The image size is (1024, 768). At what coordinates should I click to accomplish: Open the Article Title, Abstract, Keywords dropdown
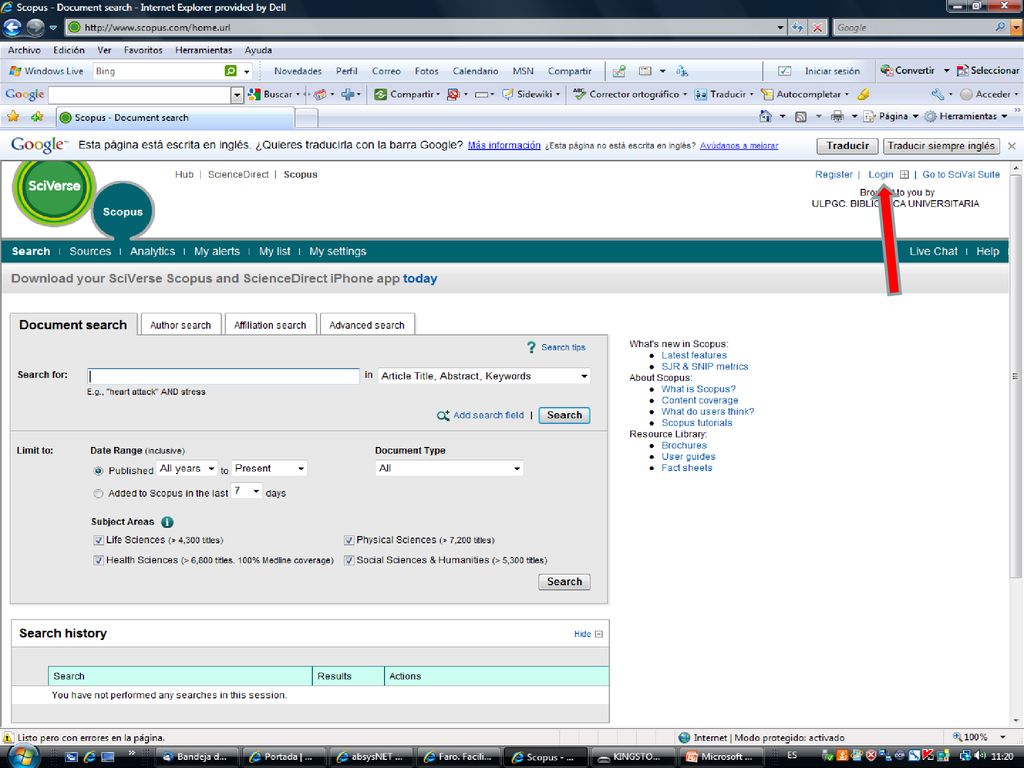click(x=484, y=376)
